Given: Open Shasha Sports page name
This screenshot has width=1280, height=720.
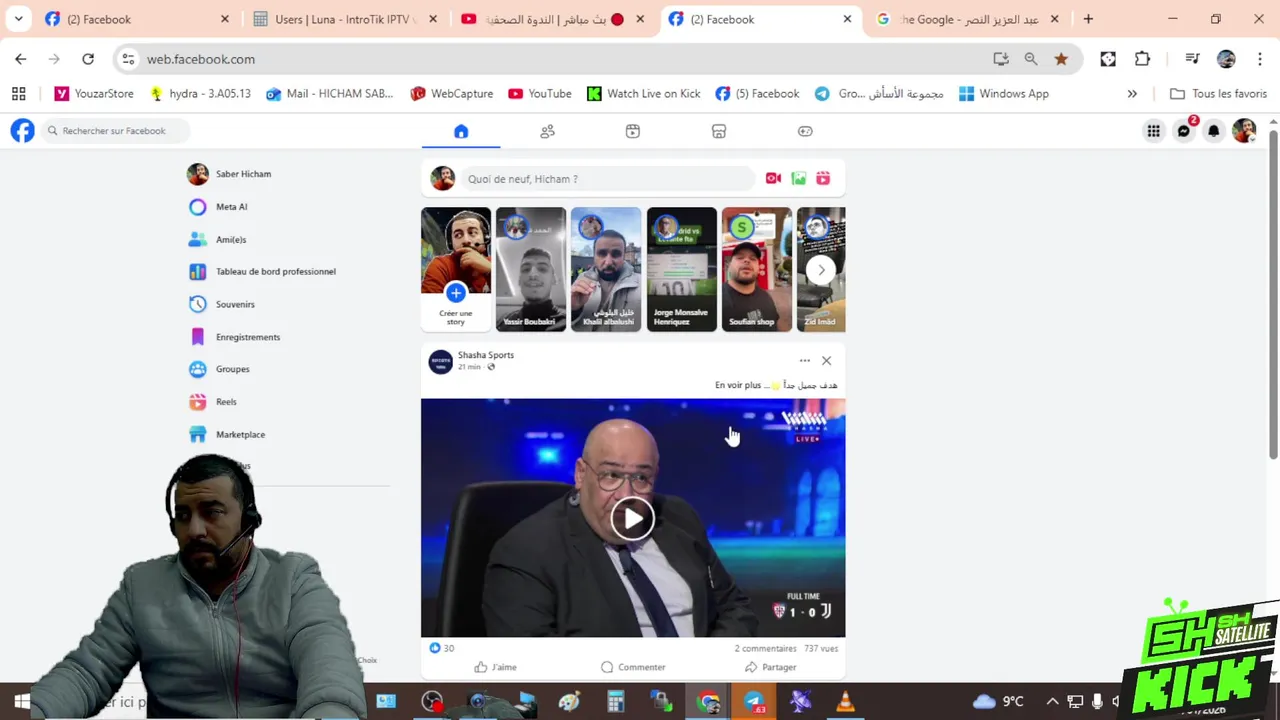Looking at the screenshot, I should (x=486, y=355).
